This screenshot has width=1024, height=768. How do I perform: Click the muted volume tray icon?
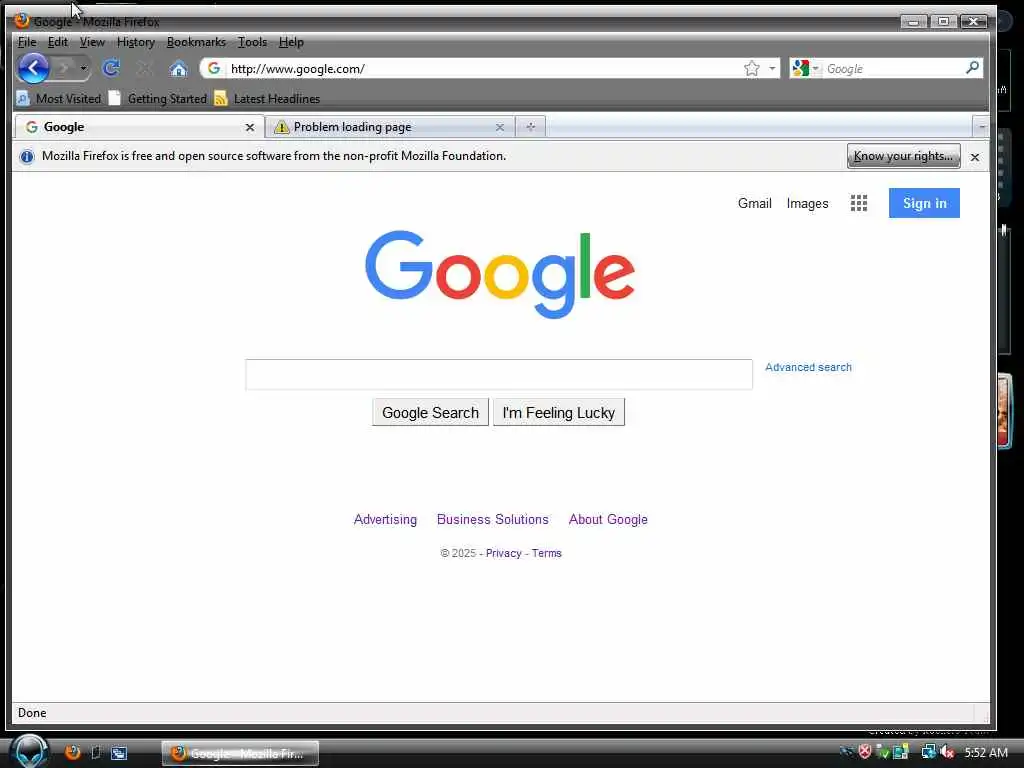[x=948, y=752]
